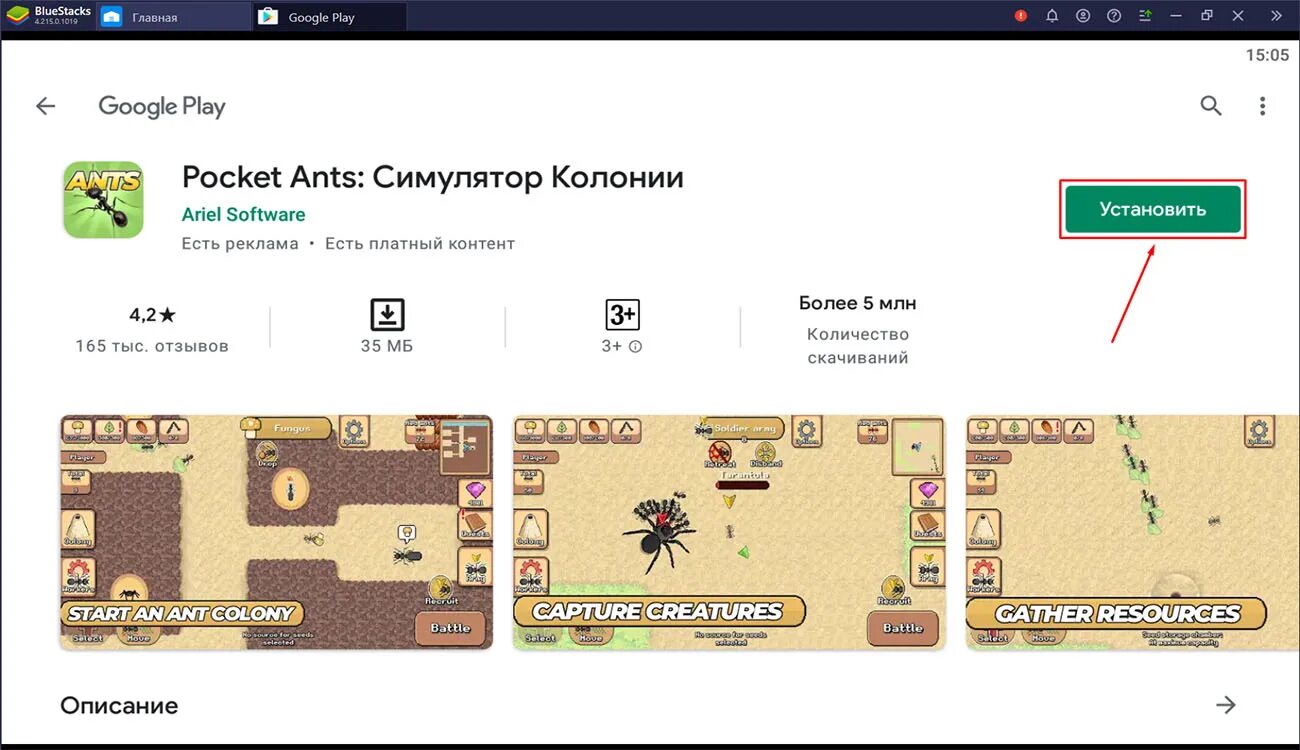1300x750 pixels.
Task: Click the Есть платный контент label
Action: coord(420,244)
